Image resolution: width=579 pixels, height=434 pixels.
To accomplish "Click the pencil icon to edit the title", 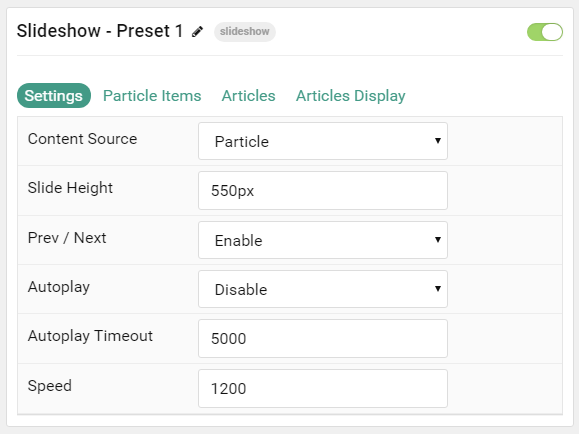I will coord(198,31).
